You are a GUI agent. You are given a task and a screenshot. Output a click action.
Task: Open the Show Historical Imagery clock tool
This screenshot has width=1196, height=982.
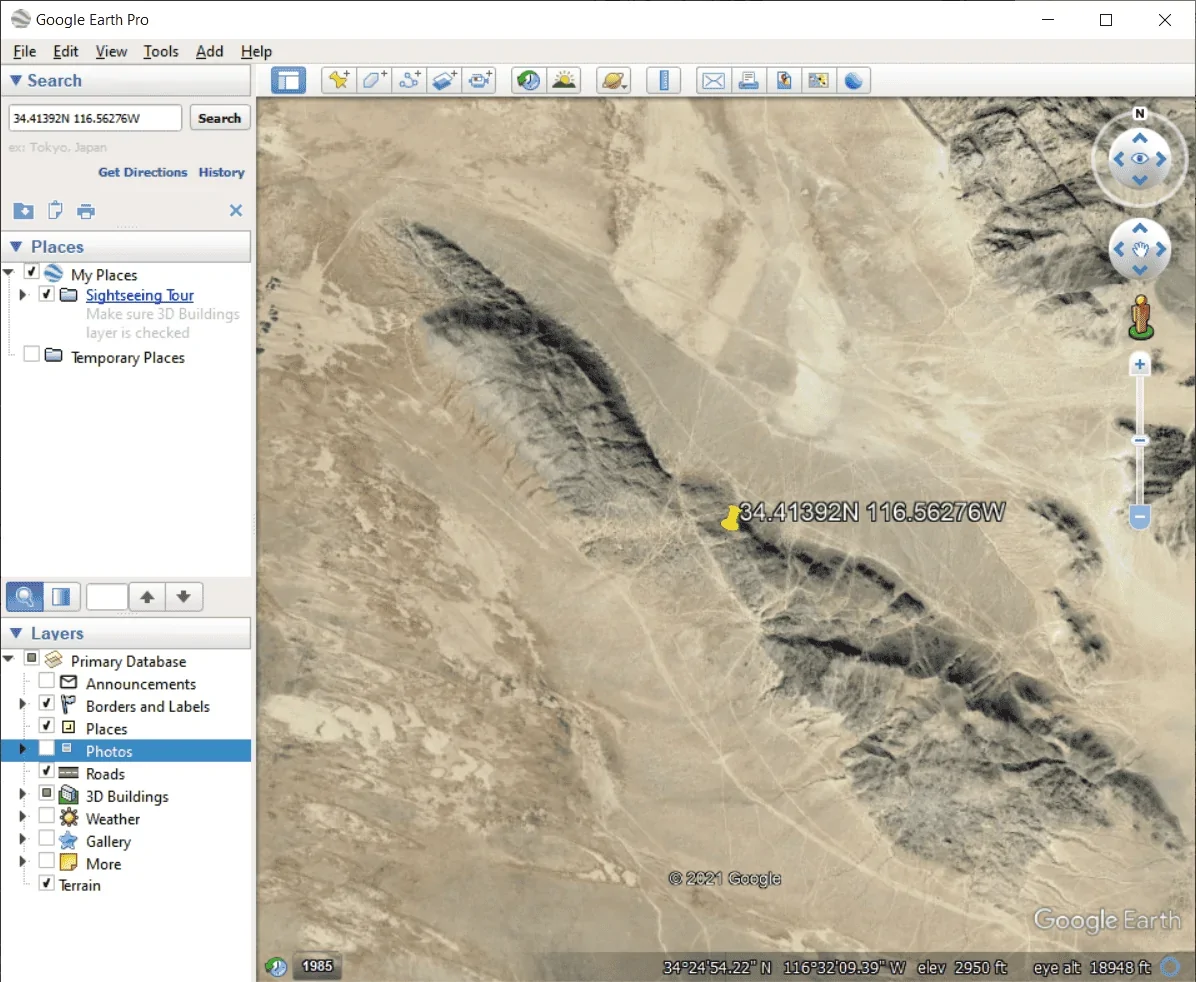pyautogui.click(x=528, y=81)
